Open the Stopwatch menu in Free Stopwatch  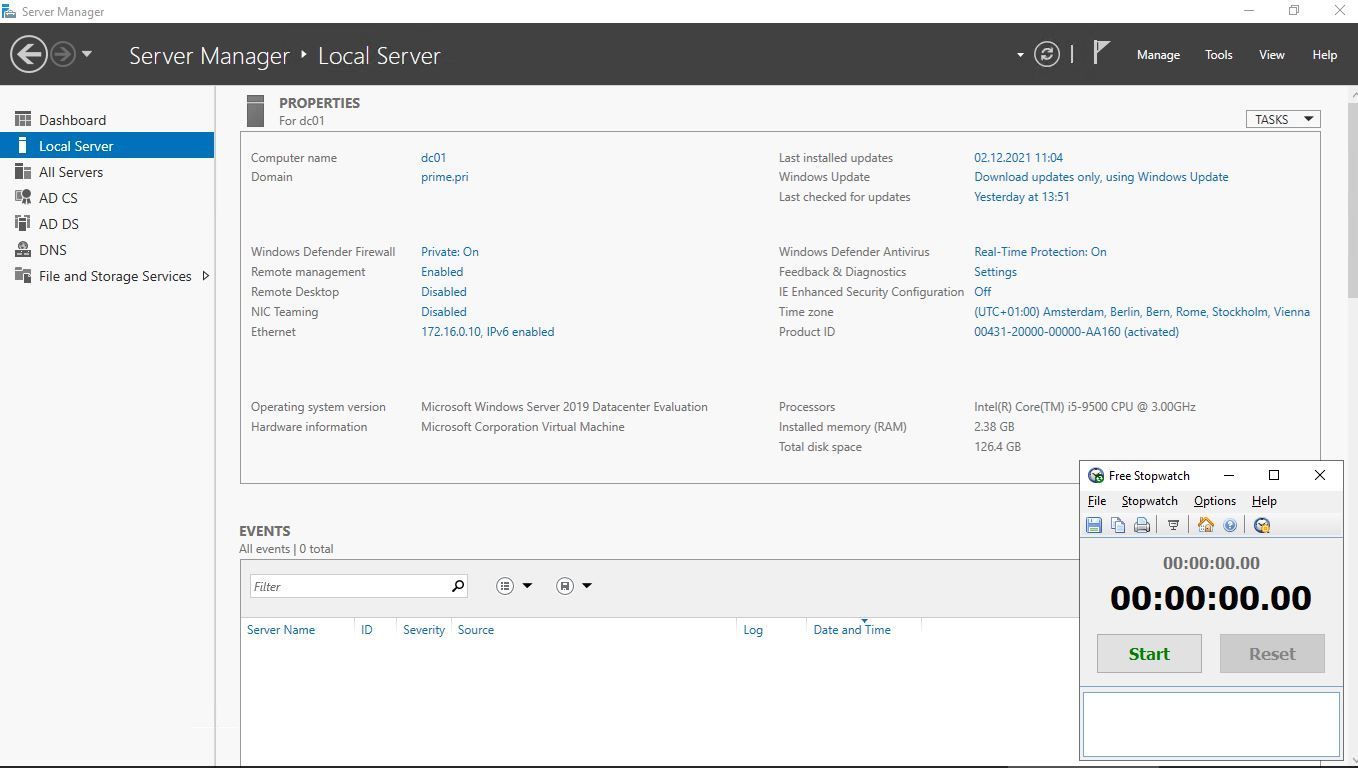click(x=1149, y=501)
